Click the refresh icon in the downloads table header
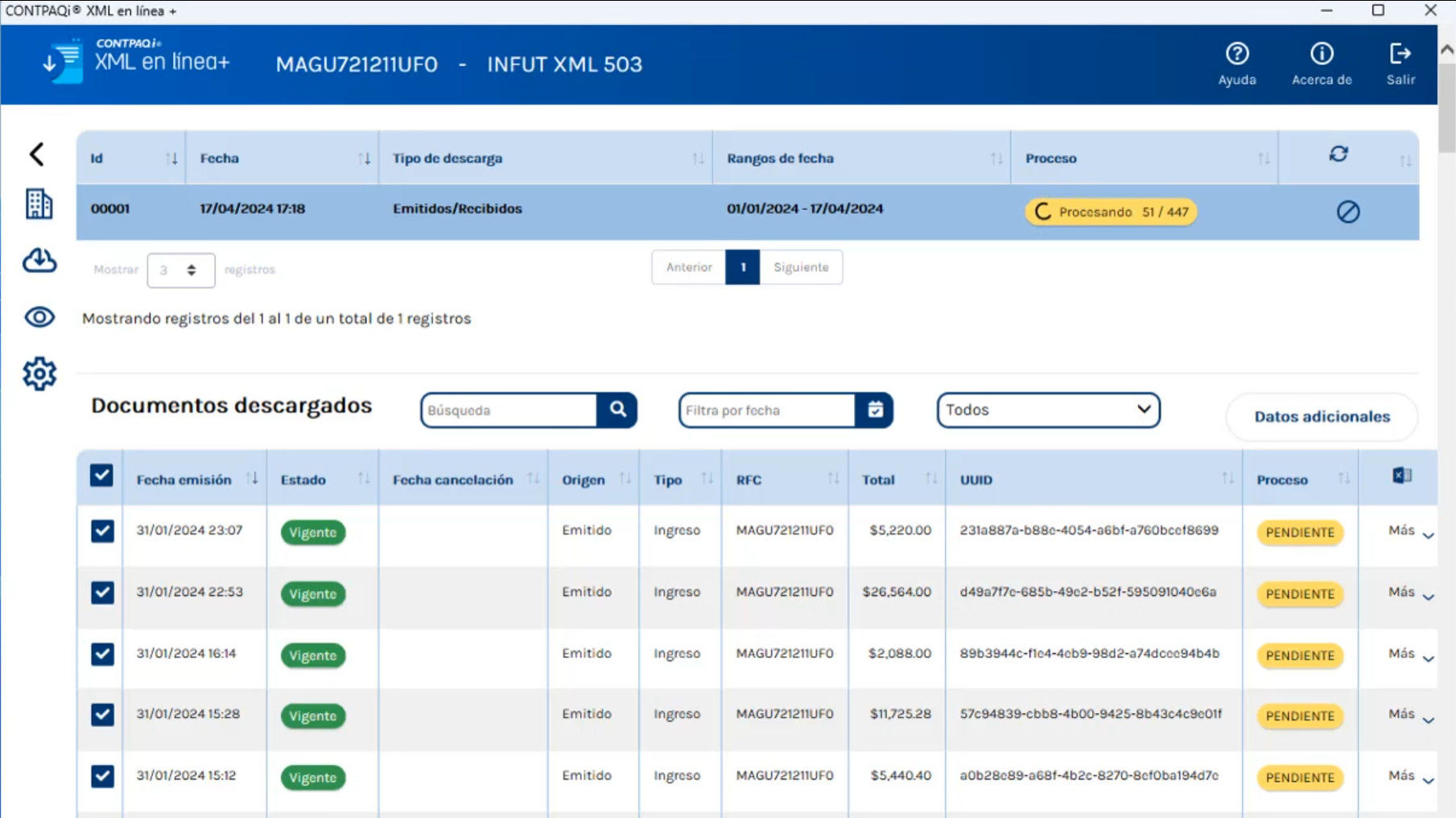The image size is (1456, 818). [x=1338, y=154]
